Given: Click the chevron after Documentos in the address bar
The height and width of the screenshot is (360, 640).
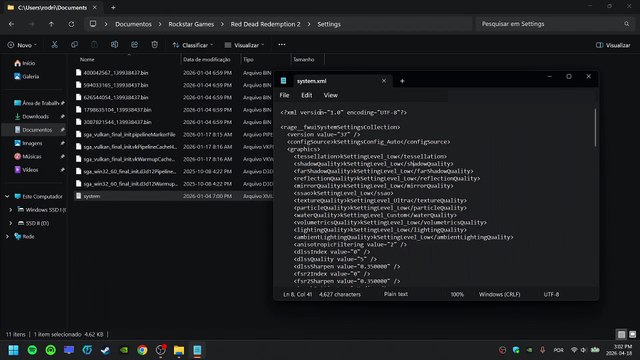Looking at the screenshot, I should click(x=160, y=24).
